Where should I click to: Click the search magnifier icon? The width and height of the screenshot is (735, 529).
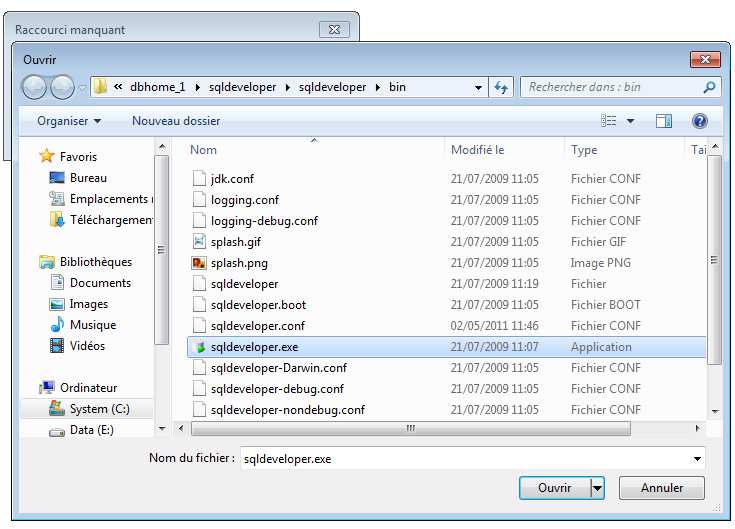point(709,87)
